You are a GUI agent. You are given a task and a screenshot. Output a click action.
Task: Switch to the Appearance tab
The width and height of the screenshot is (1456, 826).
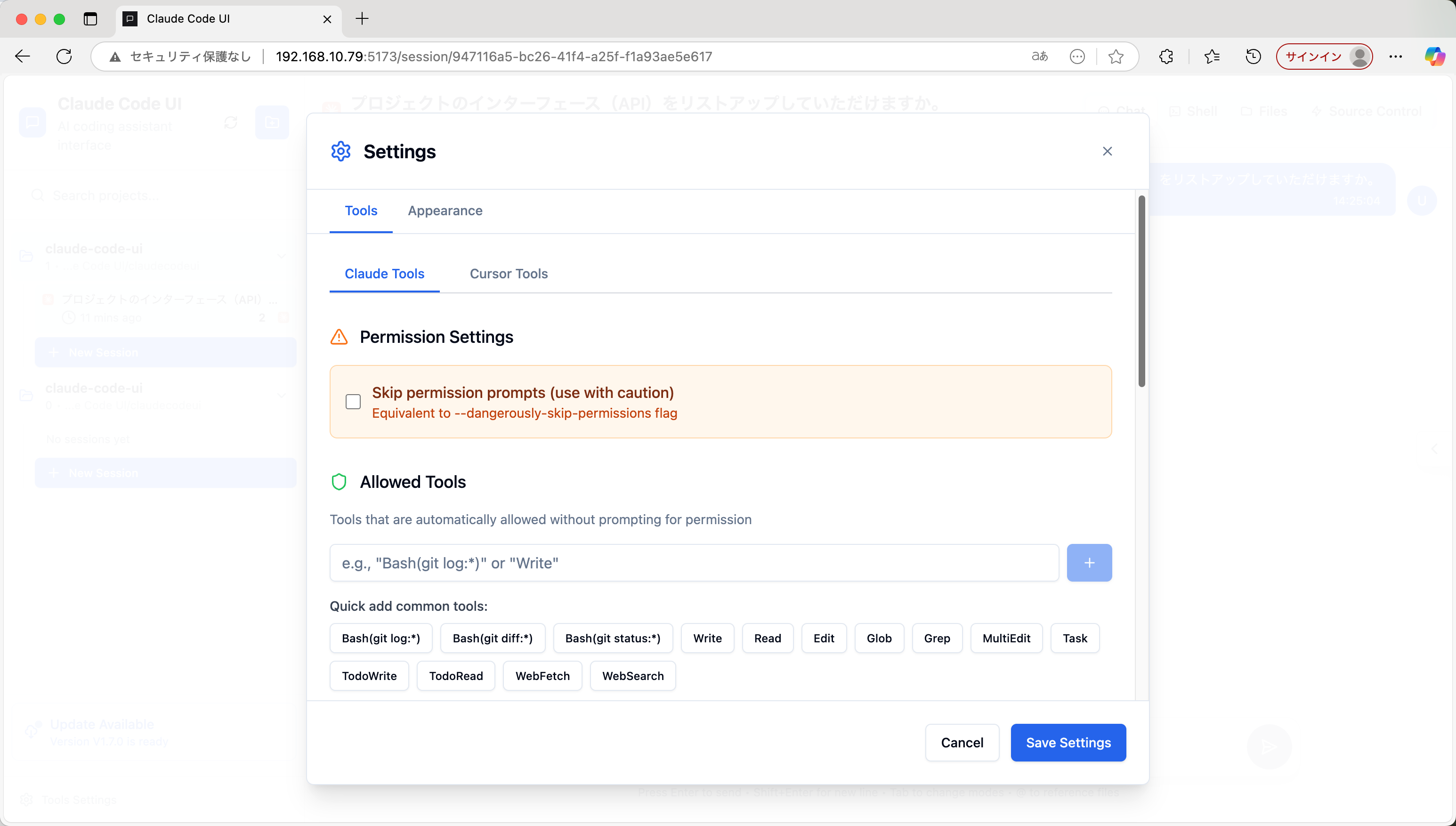point(445,211)
